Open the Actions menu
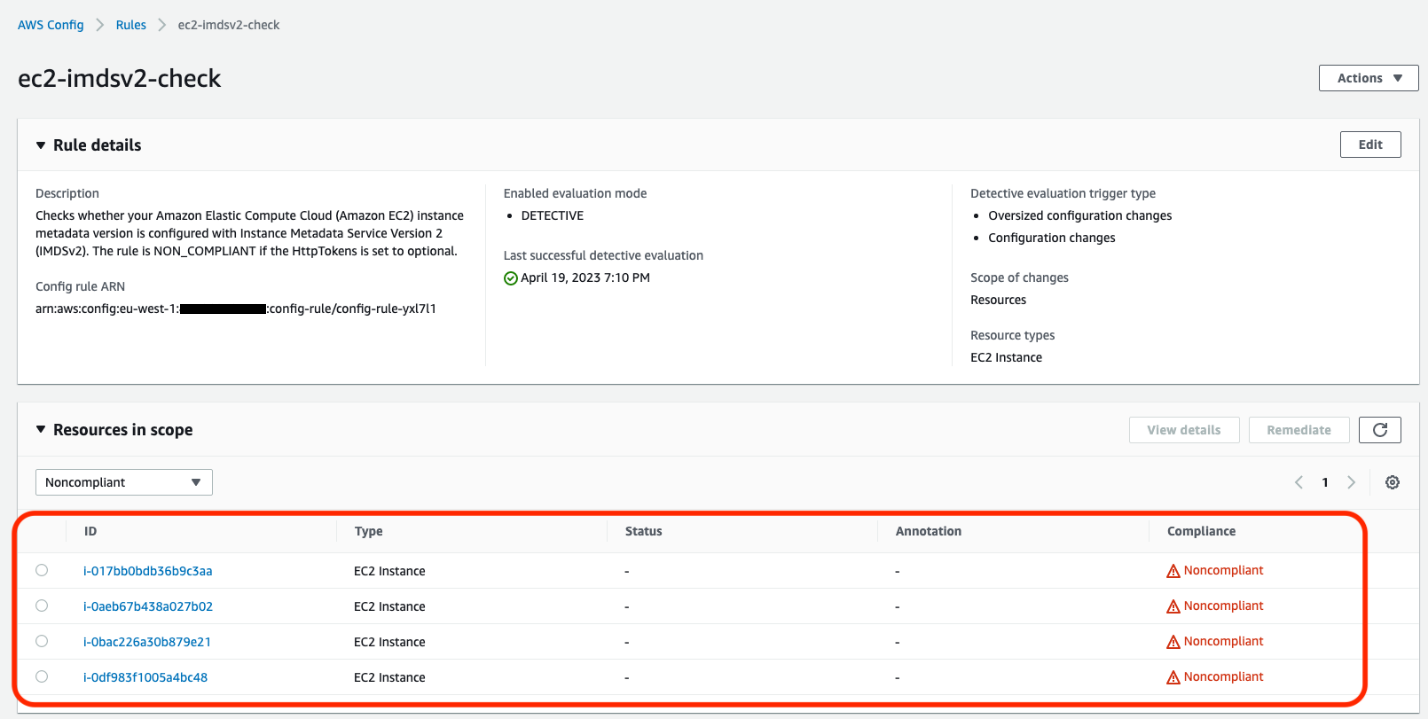 click(x=1368, y=77)
